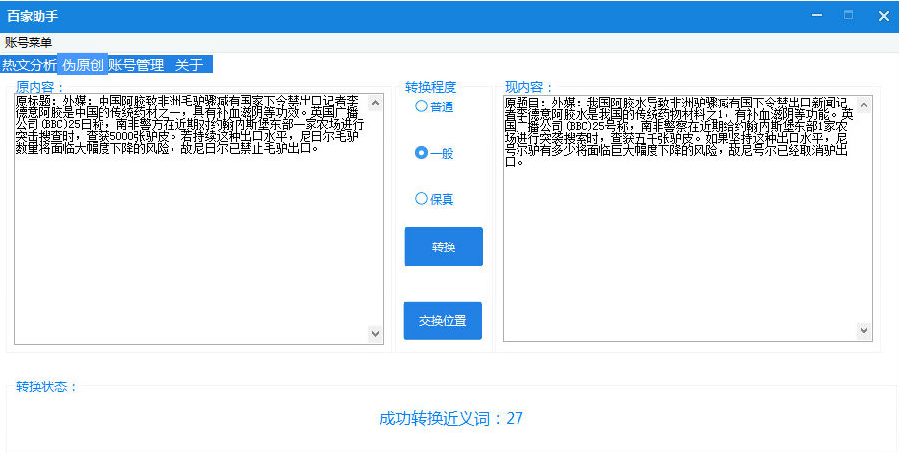Minimize the 百家助手 window

(817, 15)
